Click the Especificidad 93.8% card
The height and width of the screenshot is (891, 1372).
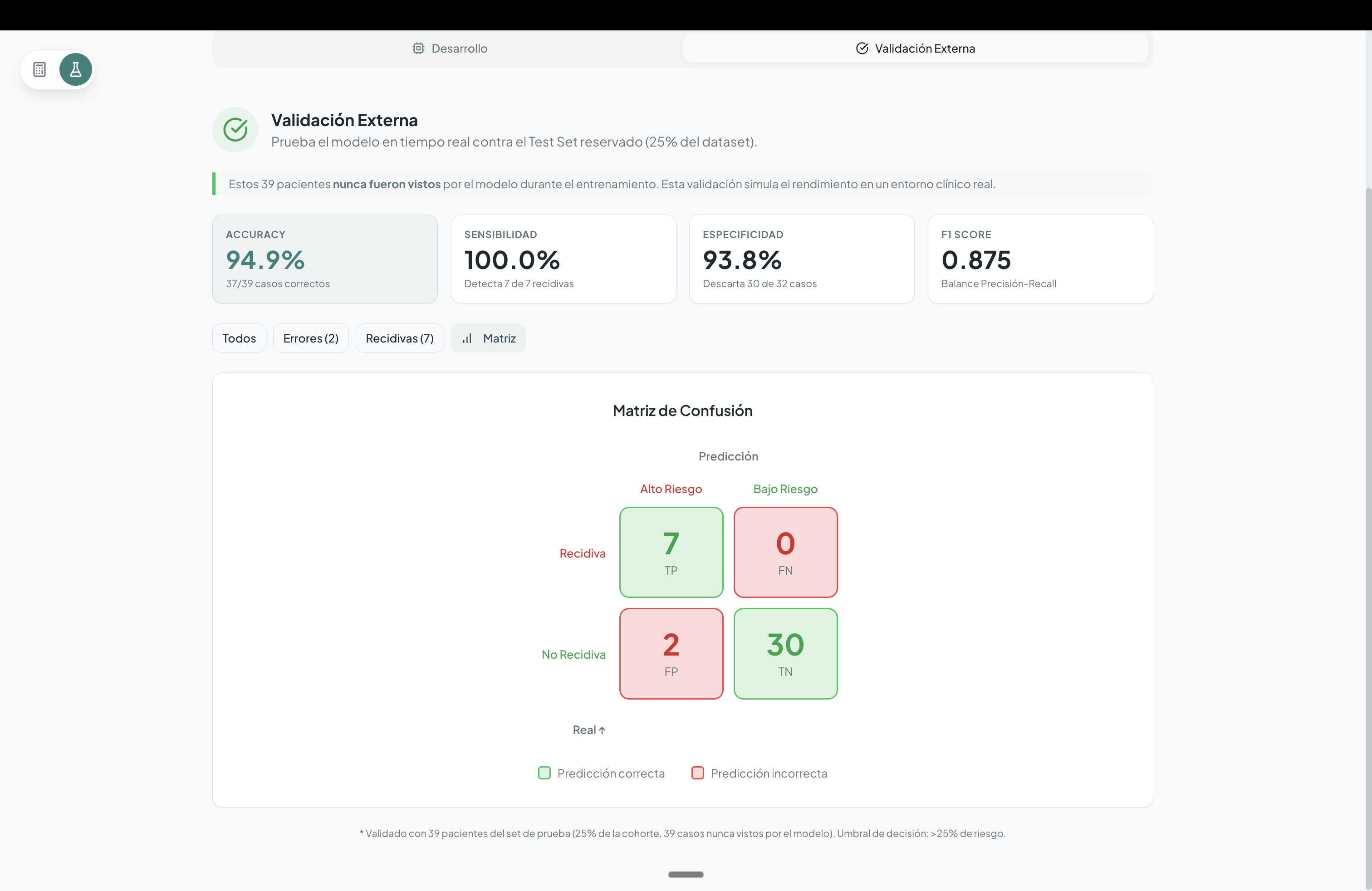tap(801, 259)
